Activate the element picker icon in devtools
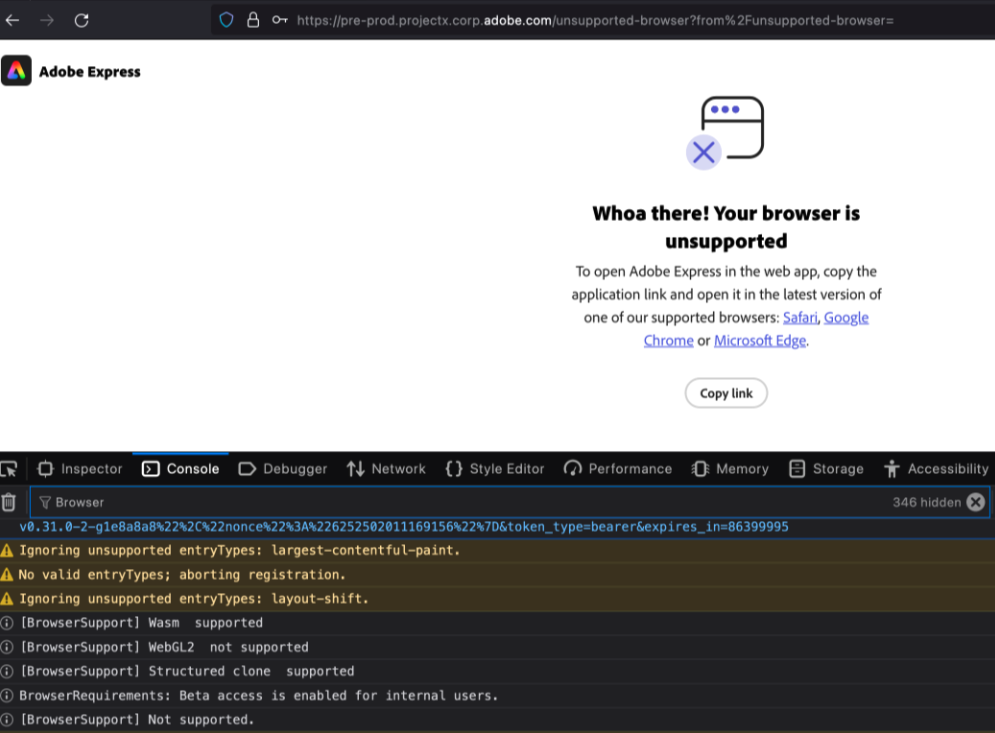This screenshot has width=995, height=733. click(9, 468)
